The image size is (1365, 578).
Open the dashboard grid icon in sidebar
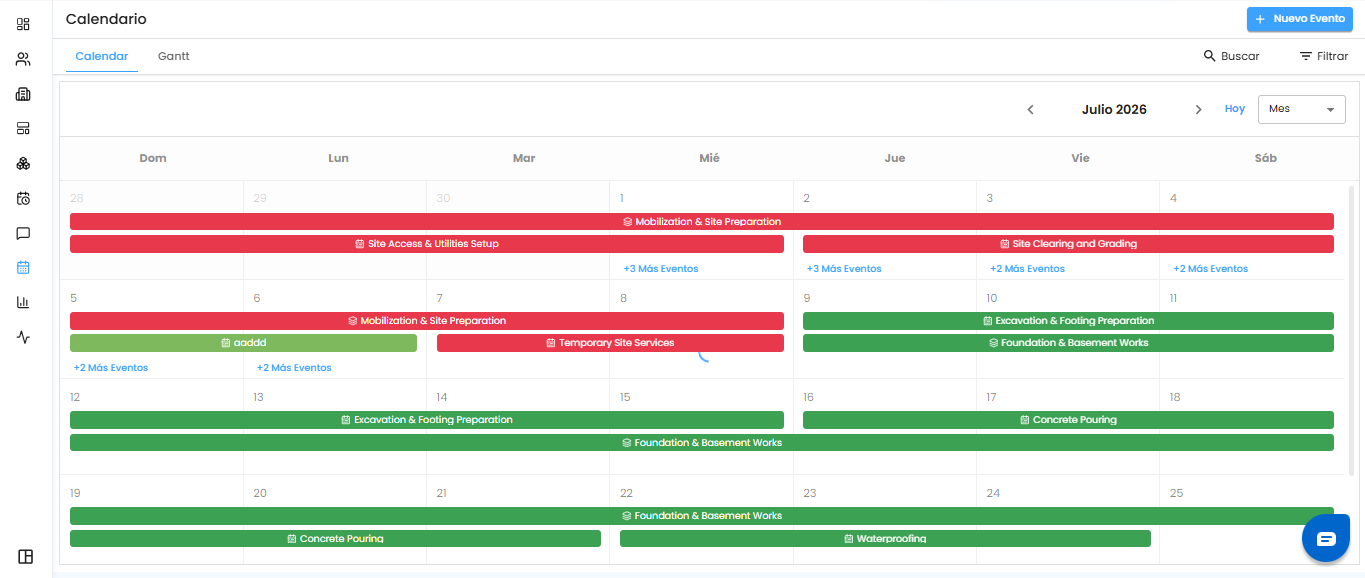click(23, 24)
